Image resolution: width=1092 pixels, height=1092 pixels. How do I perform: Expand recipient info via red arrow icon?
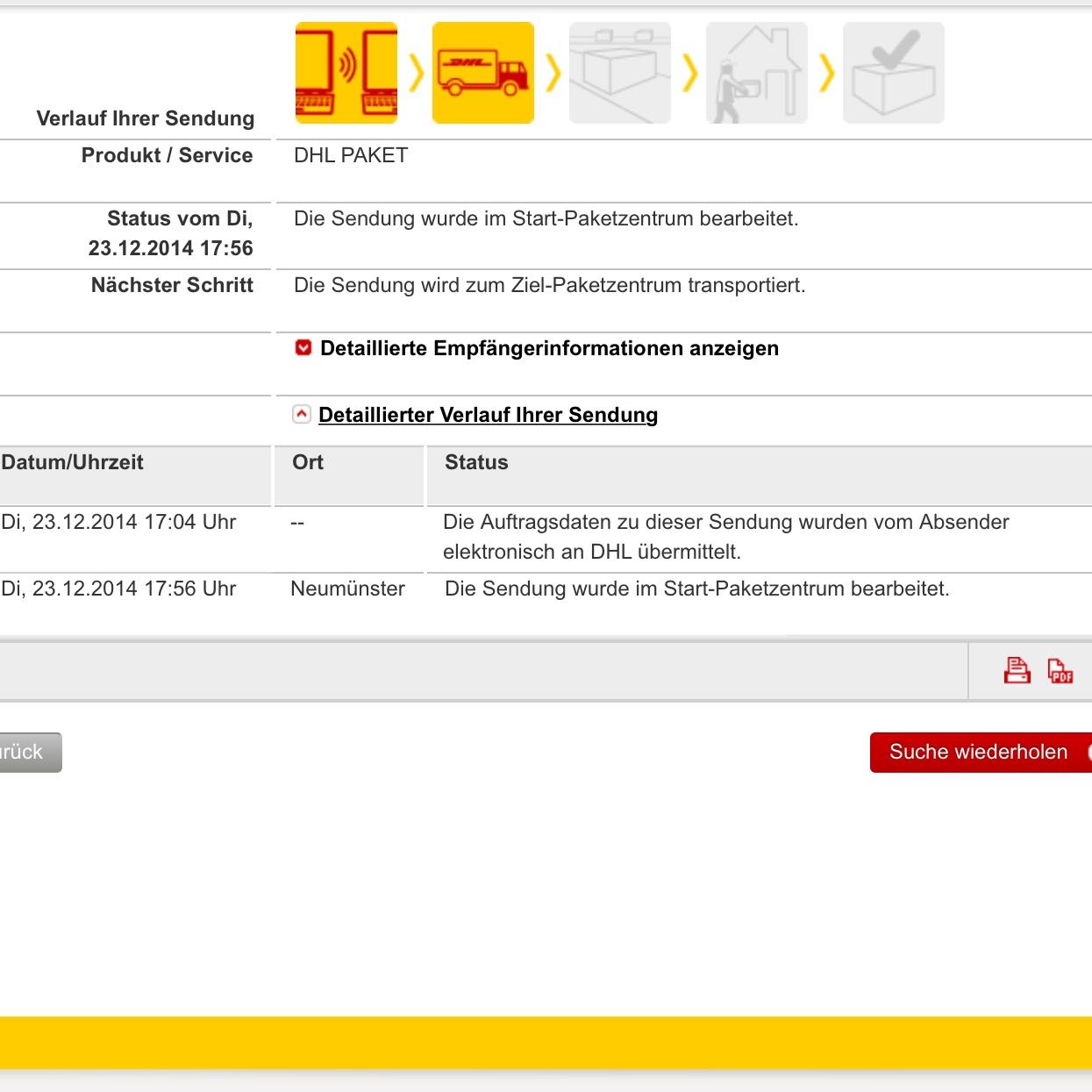303,348
